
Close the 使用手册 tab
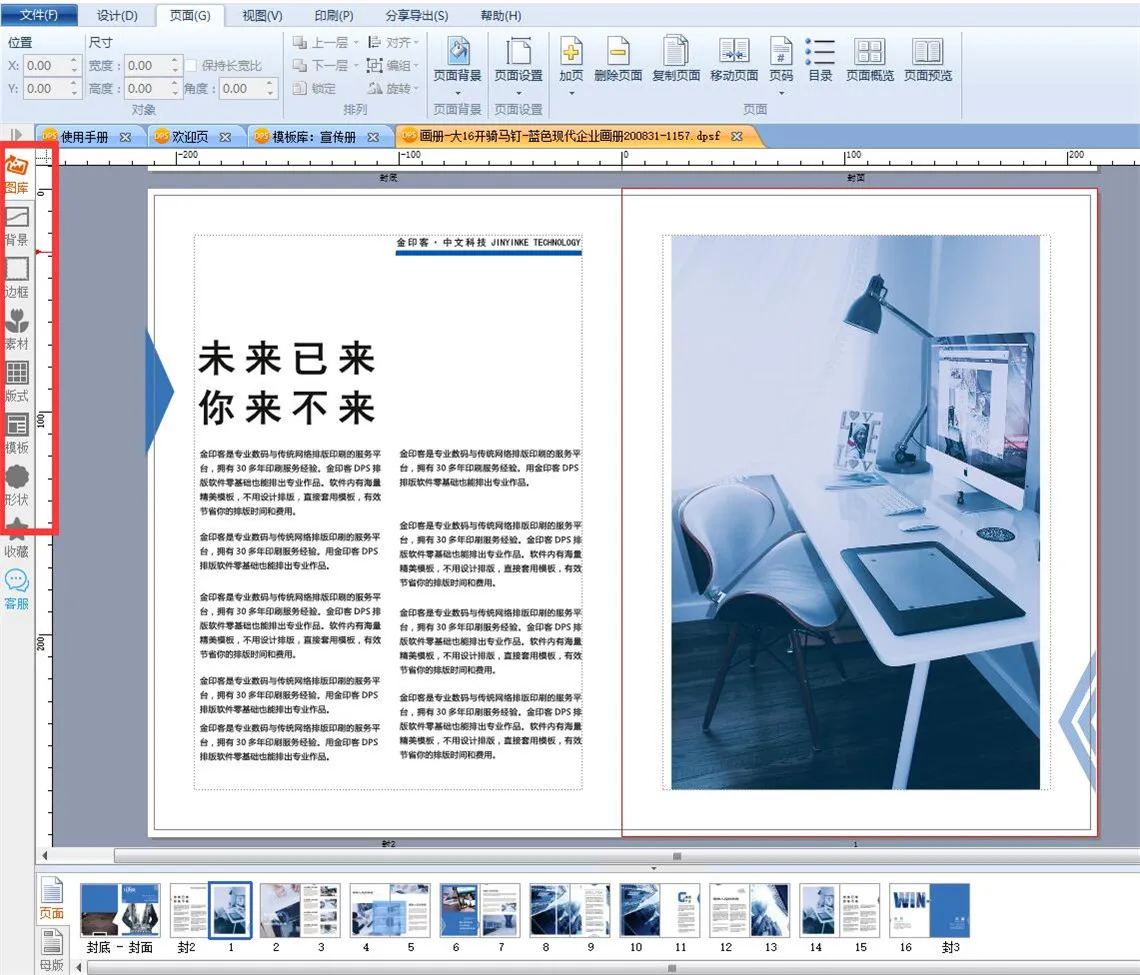pos(125,137)
